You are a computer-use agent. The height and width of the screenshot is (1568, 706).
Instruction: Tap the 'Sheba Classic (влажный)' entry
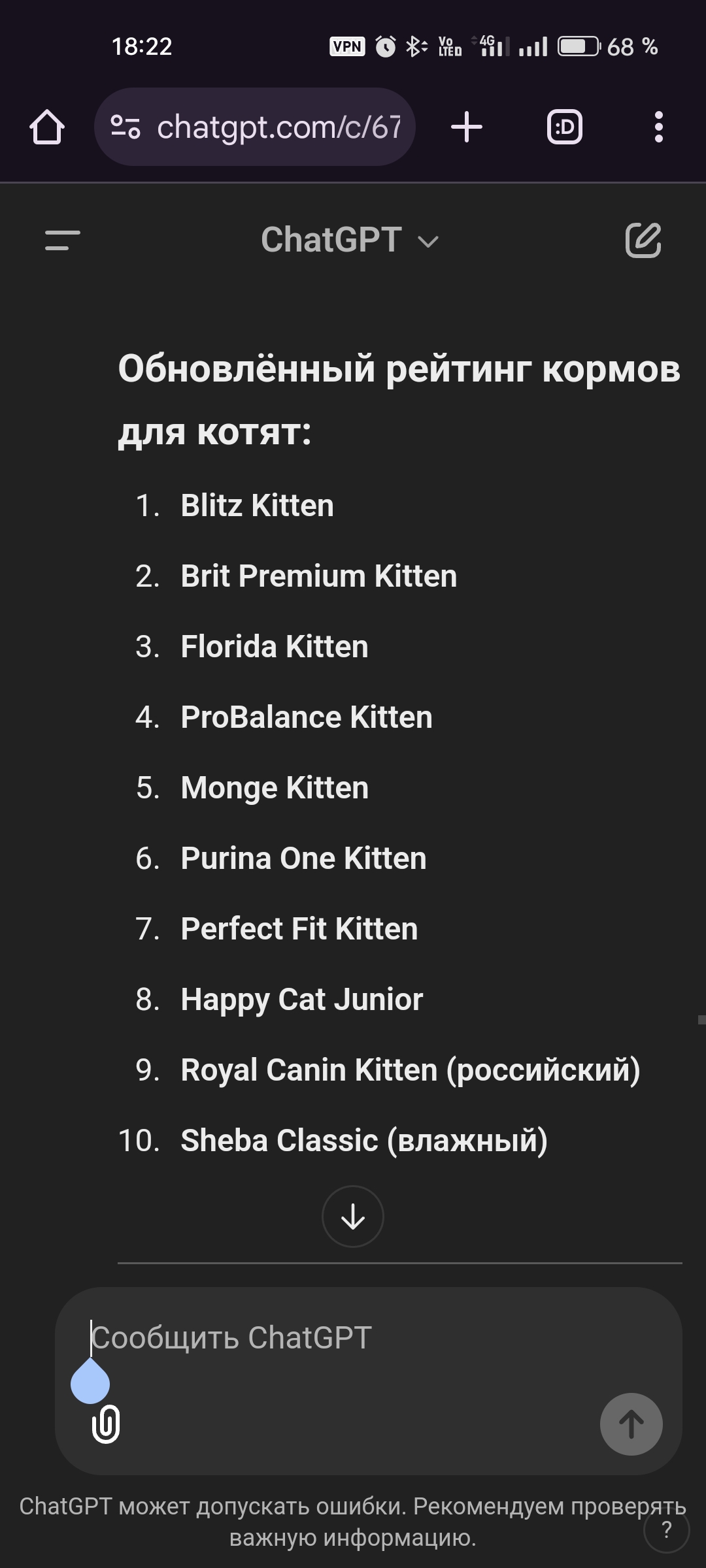click(363, 1141)
